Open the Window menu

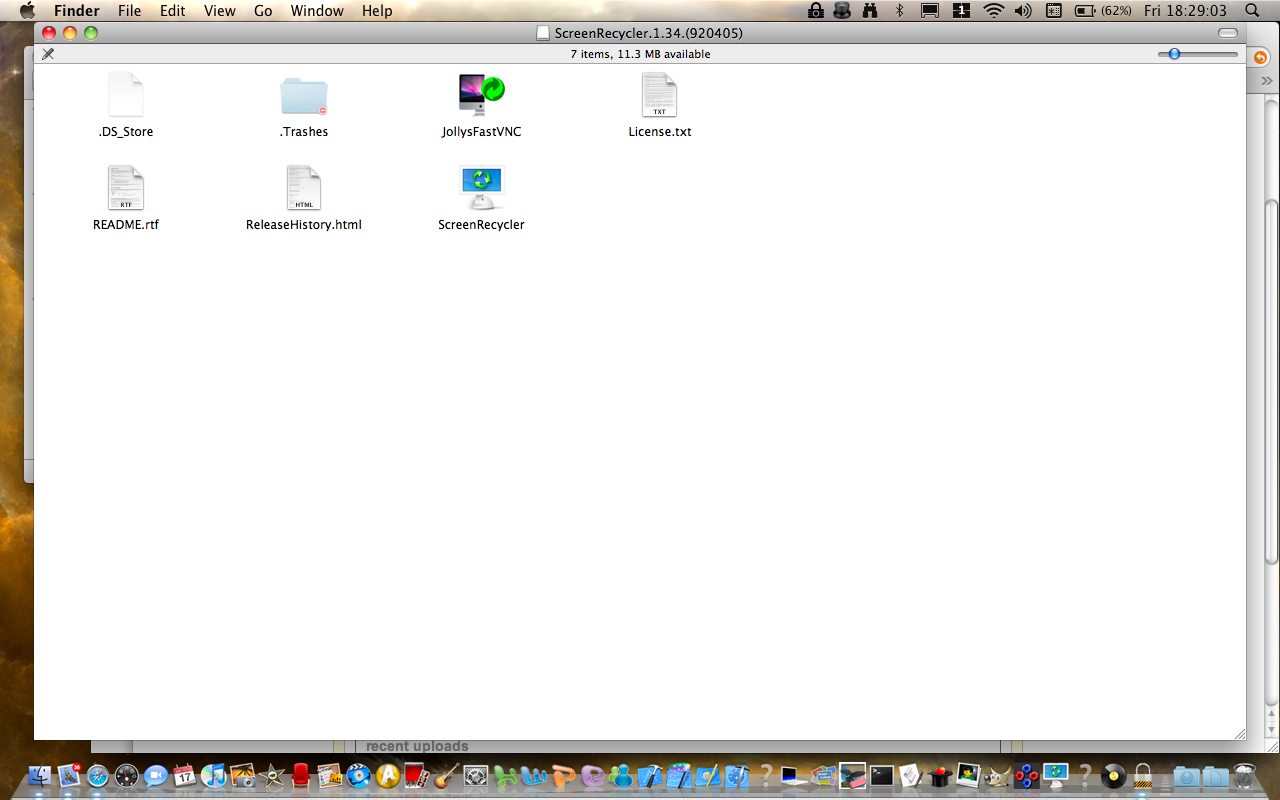(317, 11)
